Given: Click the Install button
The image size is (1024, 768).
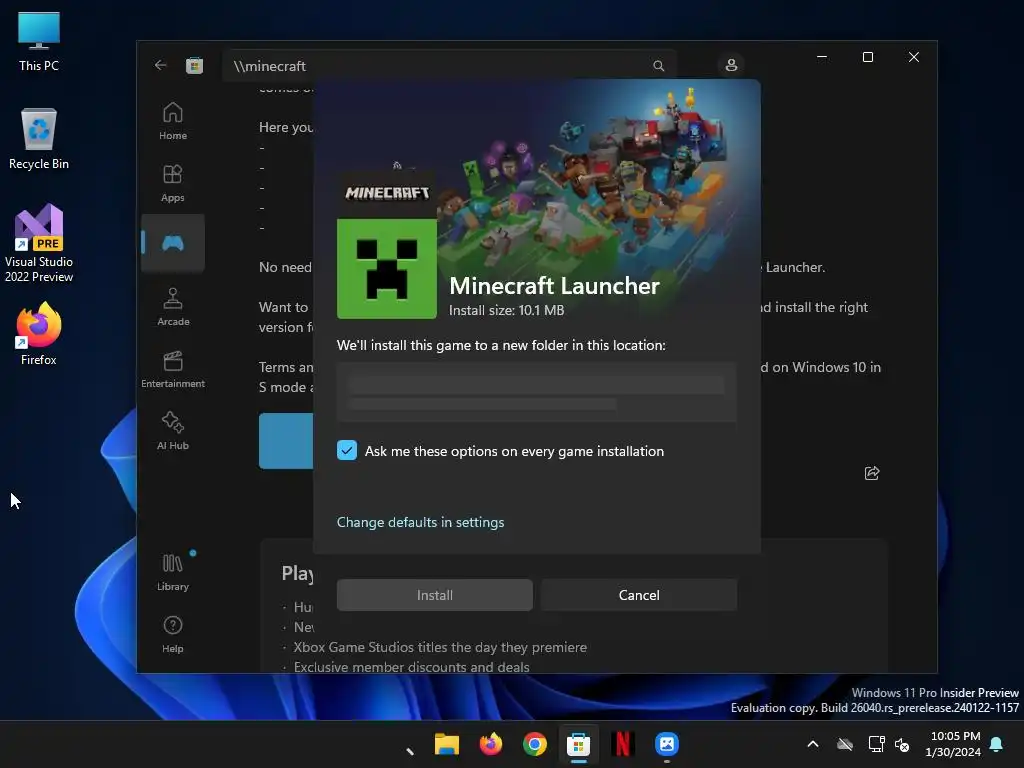Looking at the screenshot, I should [x=435, y=595].
